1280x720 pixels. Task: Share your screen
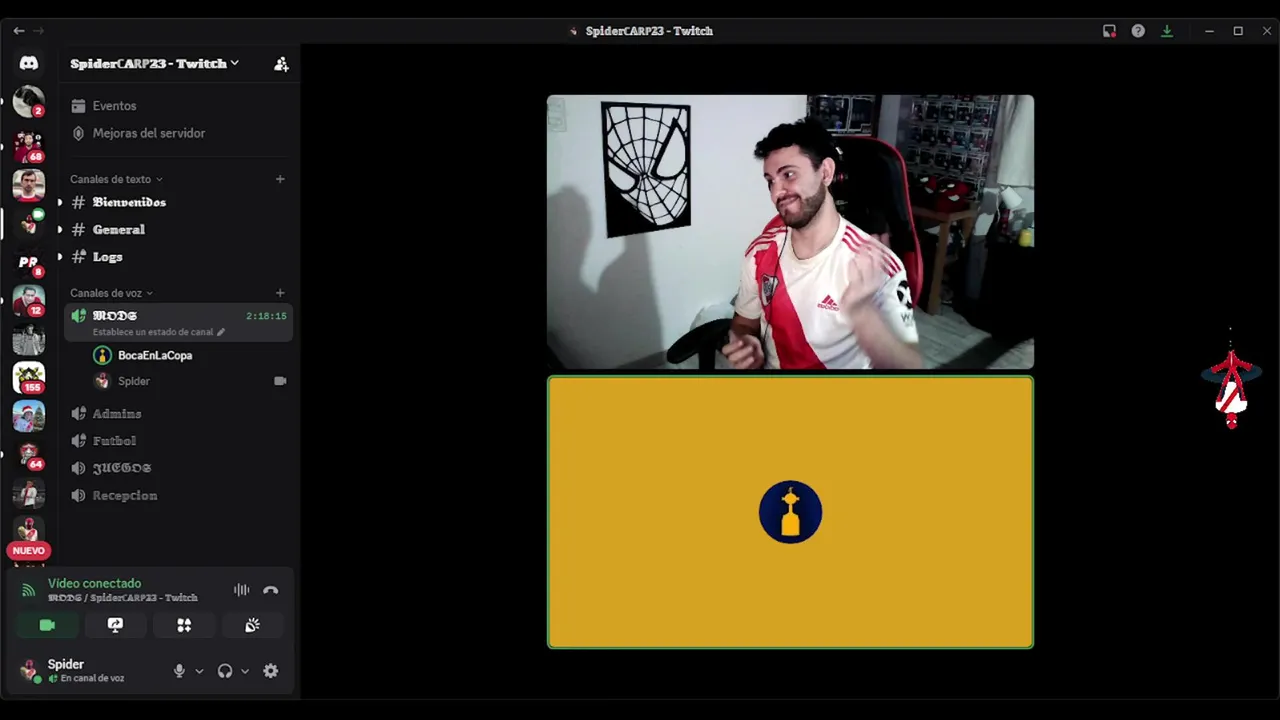pyautogui.click(x=115, y=625)
